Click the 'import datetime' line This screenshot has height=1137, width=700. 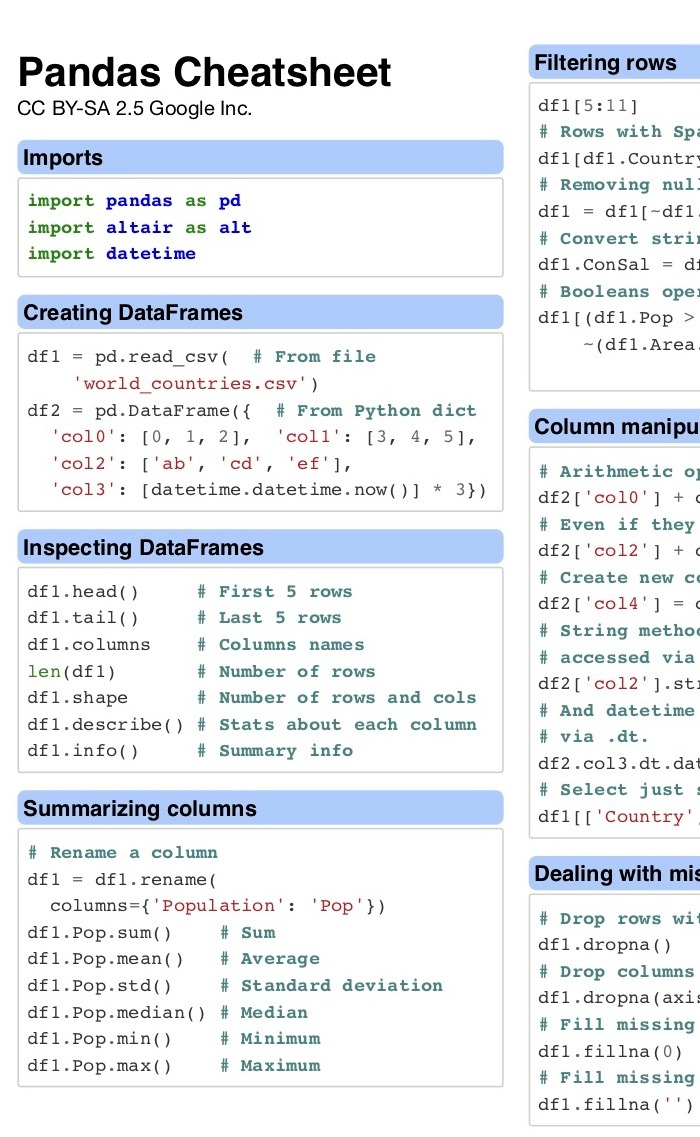112,254
